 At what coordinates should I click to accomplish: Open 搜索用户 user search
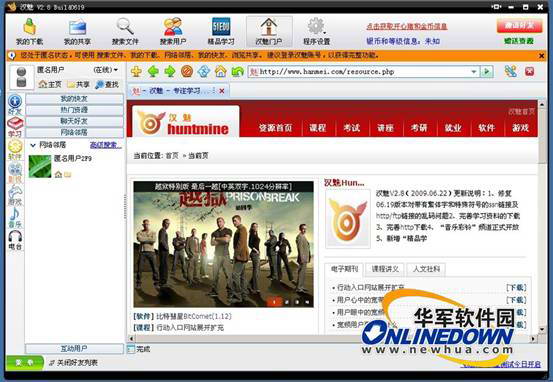(x=173, y=32)
